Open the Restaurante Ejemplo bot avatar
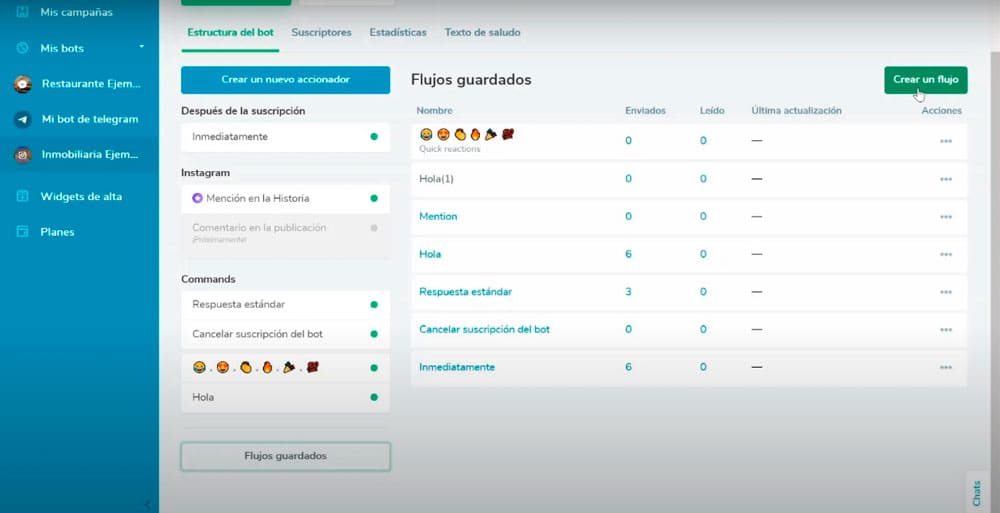This screenshot has width=1000, height=513. click(22, 84)
